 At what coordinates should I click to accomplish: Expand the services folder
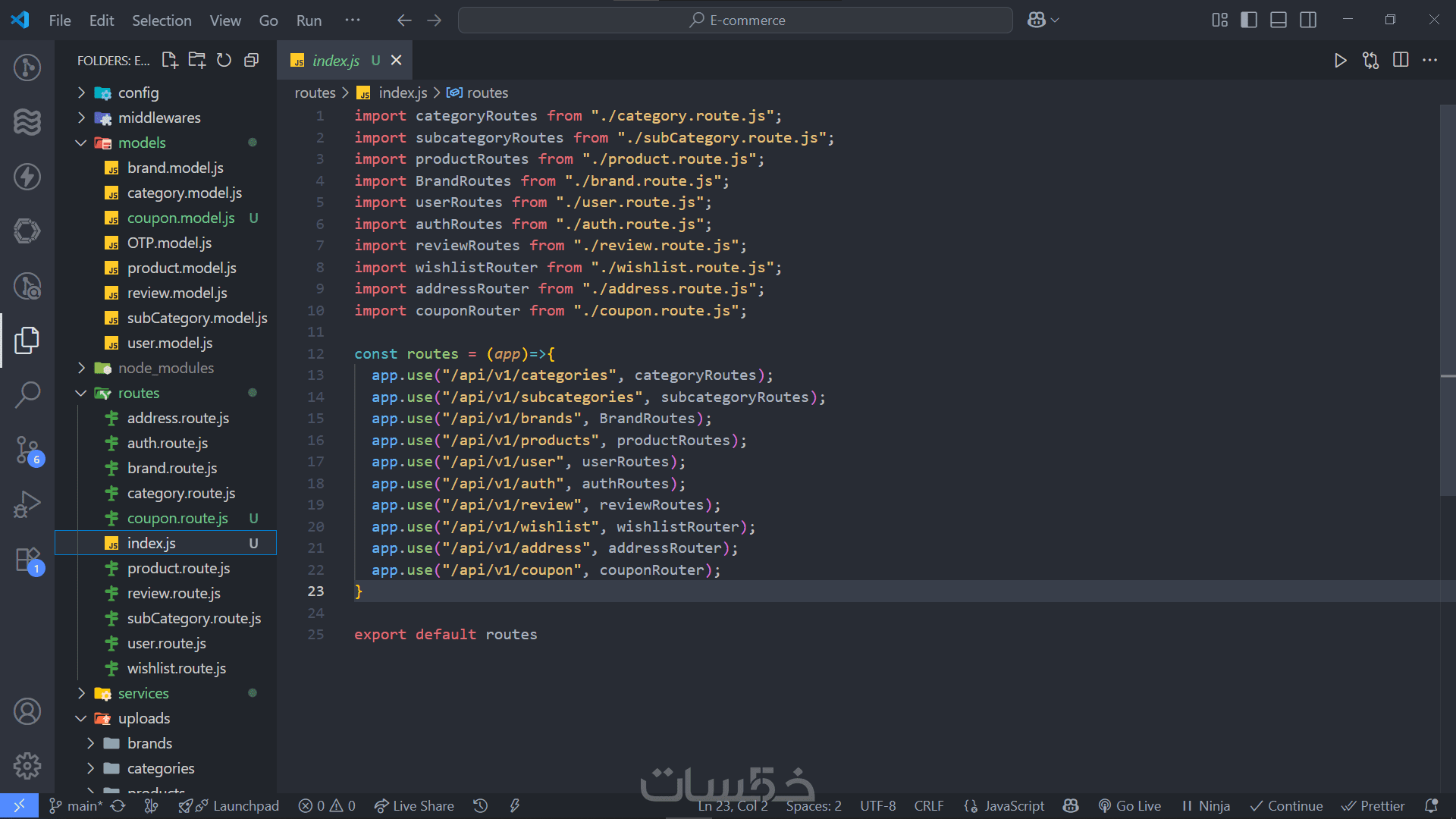pyautogui.click(x=143, y=693)
